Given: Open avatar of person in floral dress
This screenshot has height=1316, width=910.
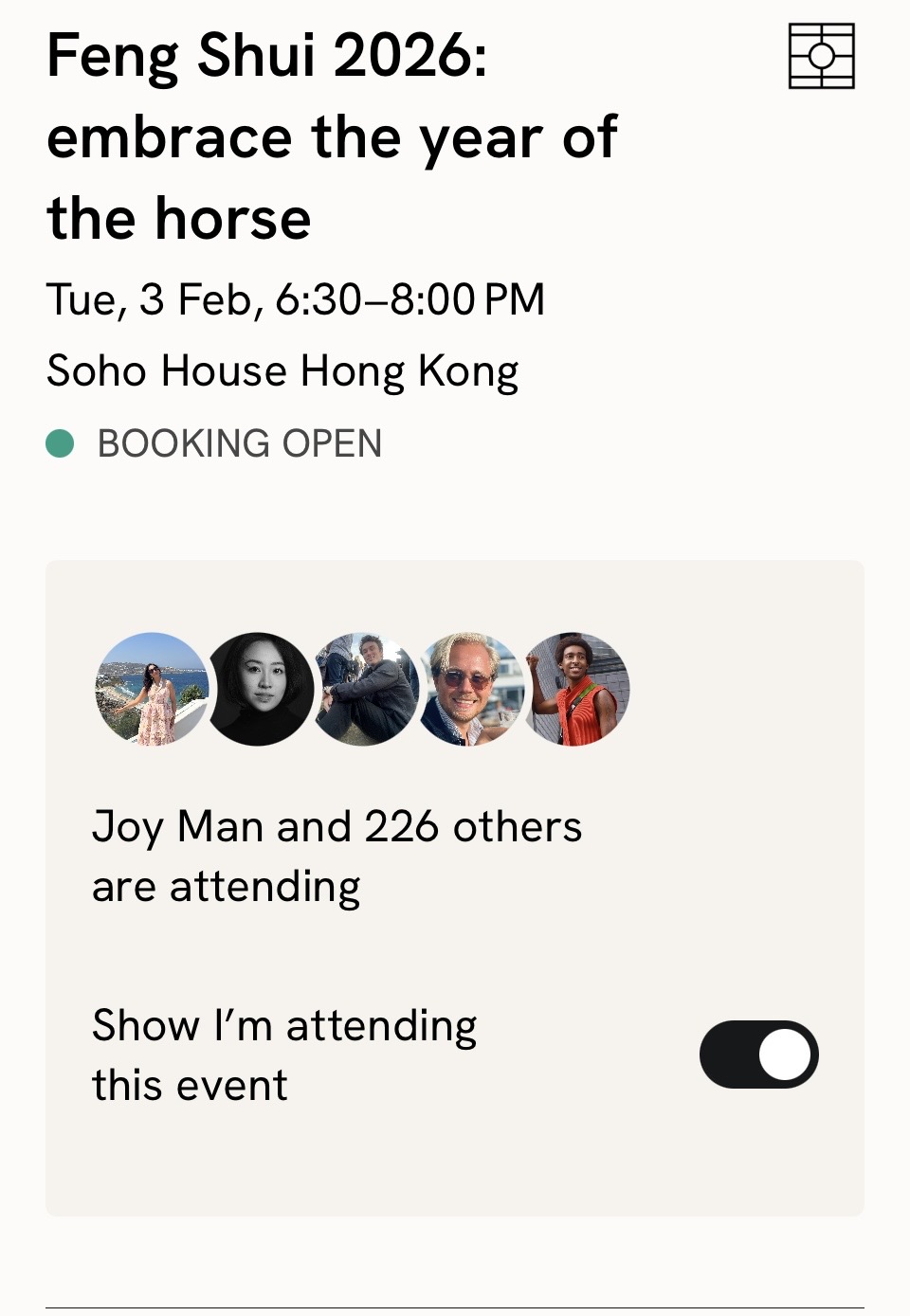Looking at the screenshot, I should pos(152,689).
